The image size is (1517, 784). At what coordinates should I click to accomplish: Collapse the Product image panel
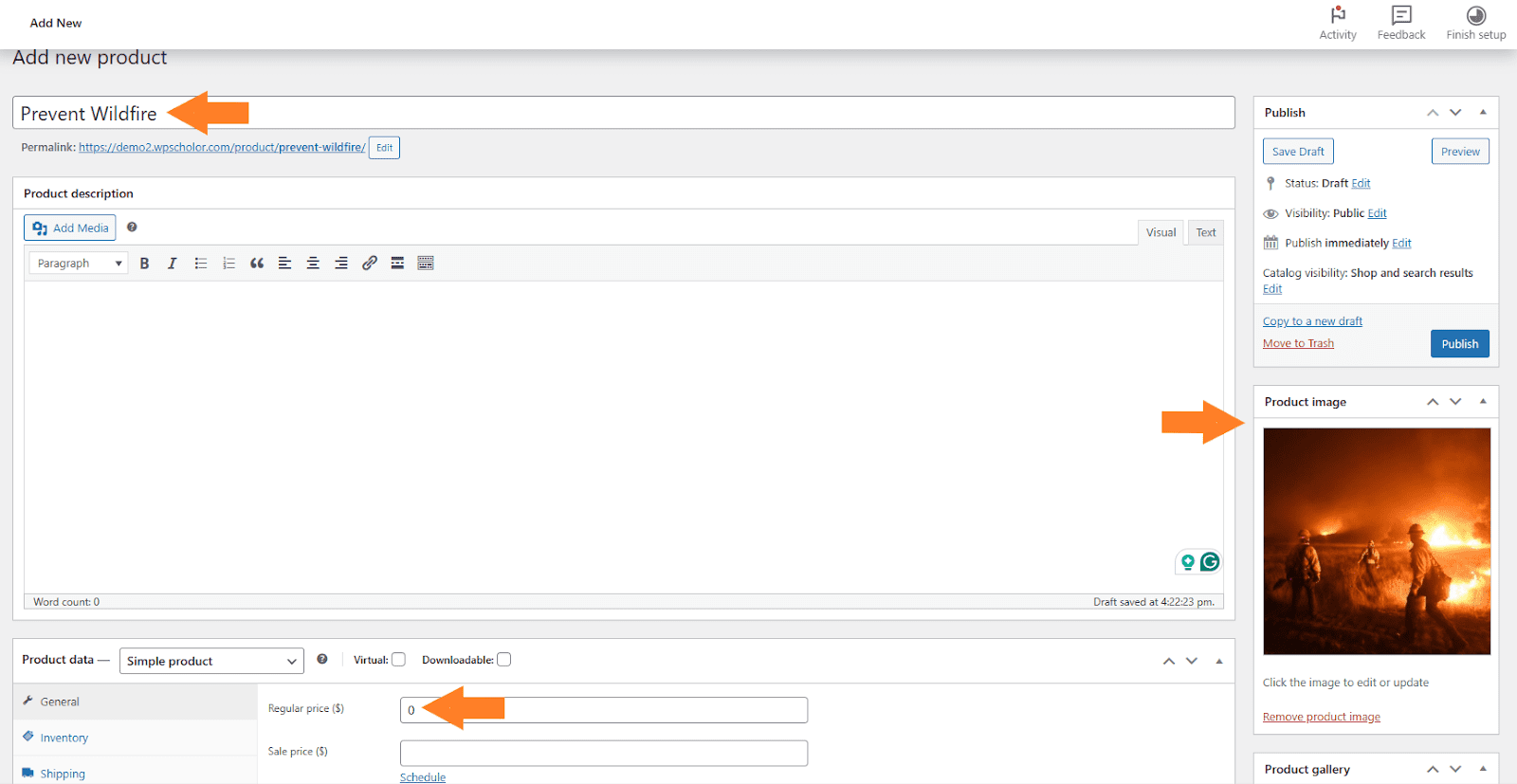1483,401
